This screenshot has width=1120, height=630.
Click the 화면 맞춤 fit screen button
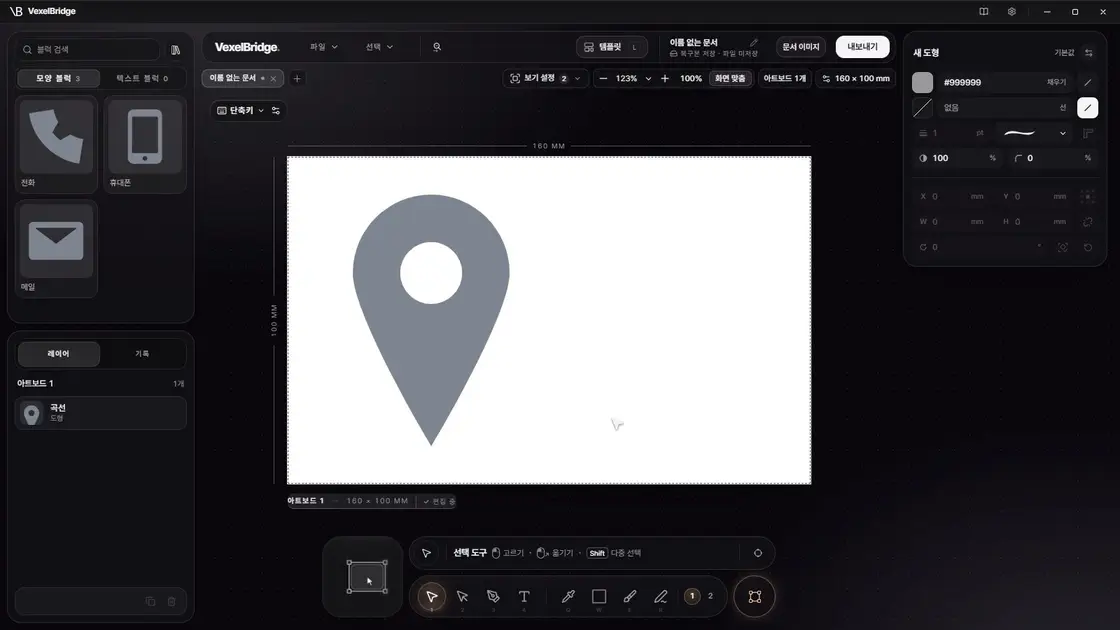coord(730,79)
